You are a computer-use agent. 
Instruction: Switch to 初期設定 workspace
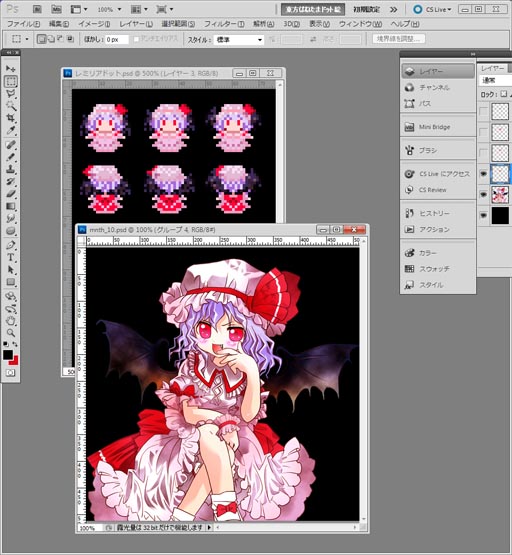click(x=366, y=10)
